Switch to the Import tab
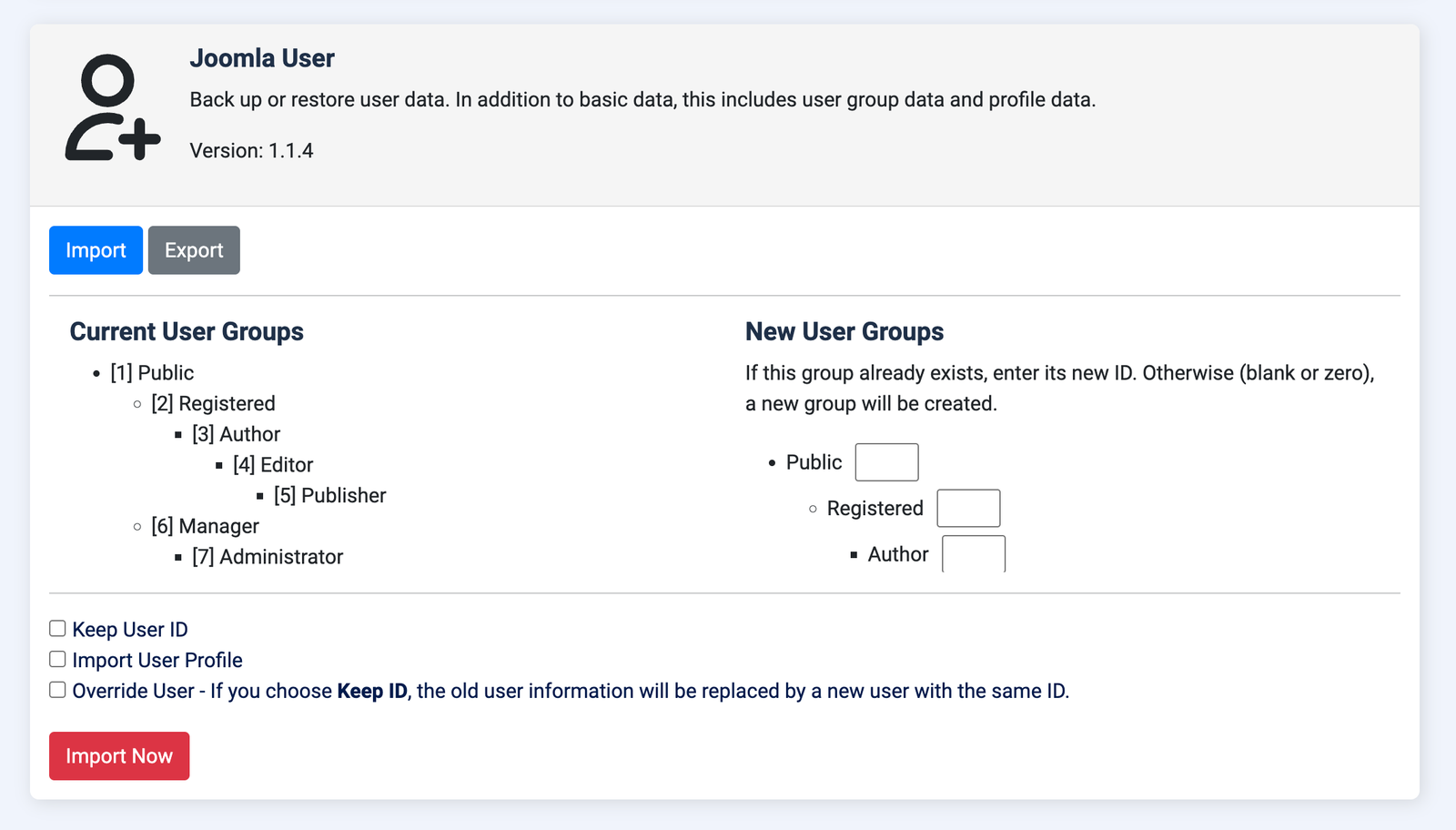 [x=96, y=250]
